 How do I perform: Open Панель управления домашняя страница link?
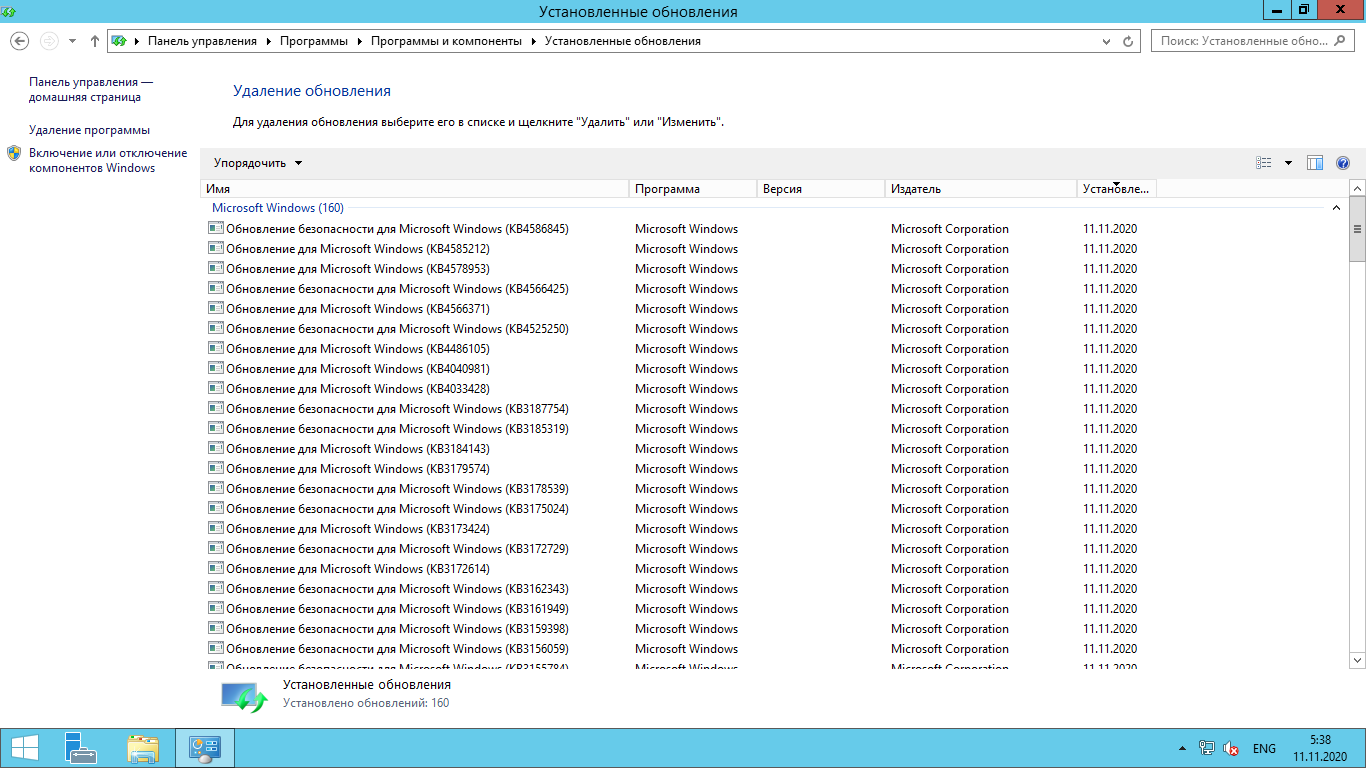pyautogui.click(x=91, y=89)
